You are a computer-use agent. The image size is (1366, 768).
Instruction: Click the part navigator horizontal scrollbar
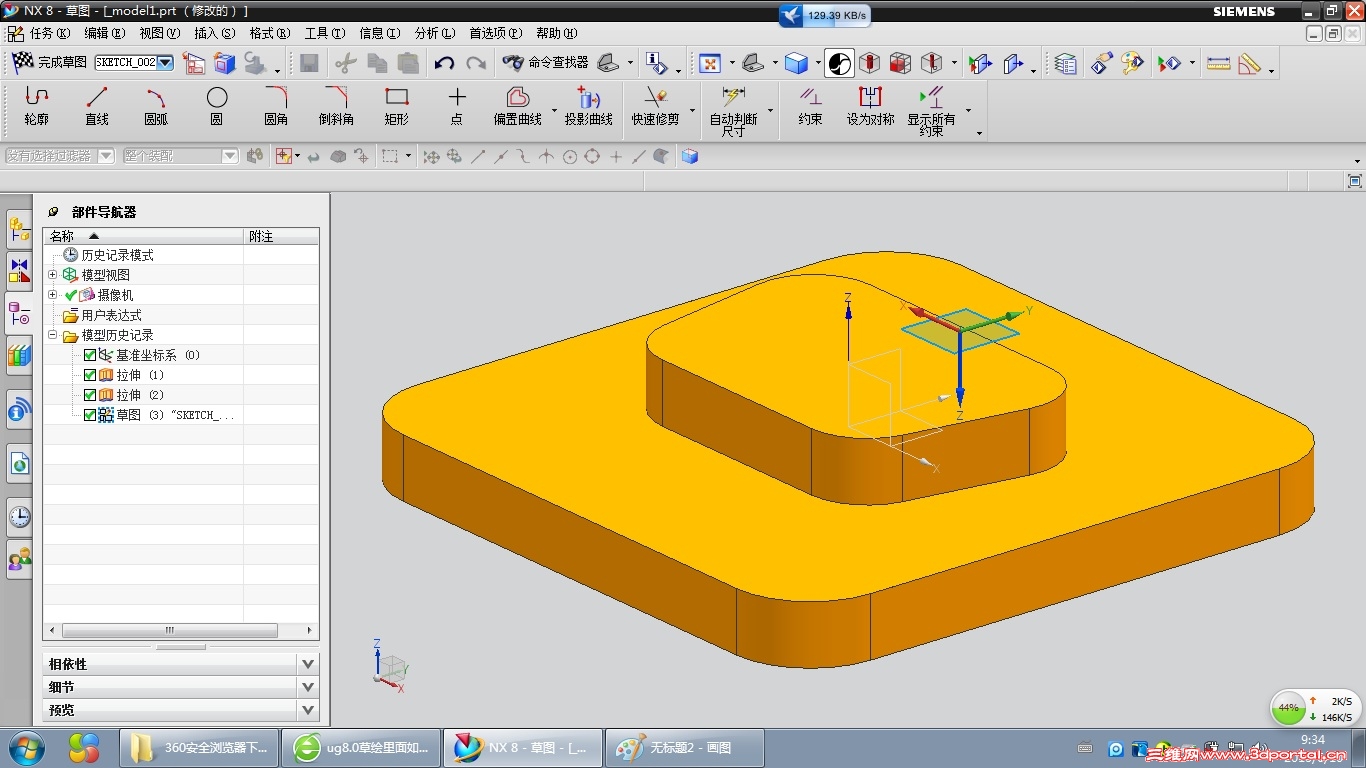pyautogui.click(x=169, y=631)
